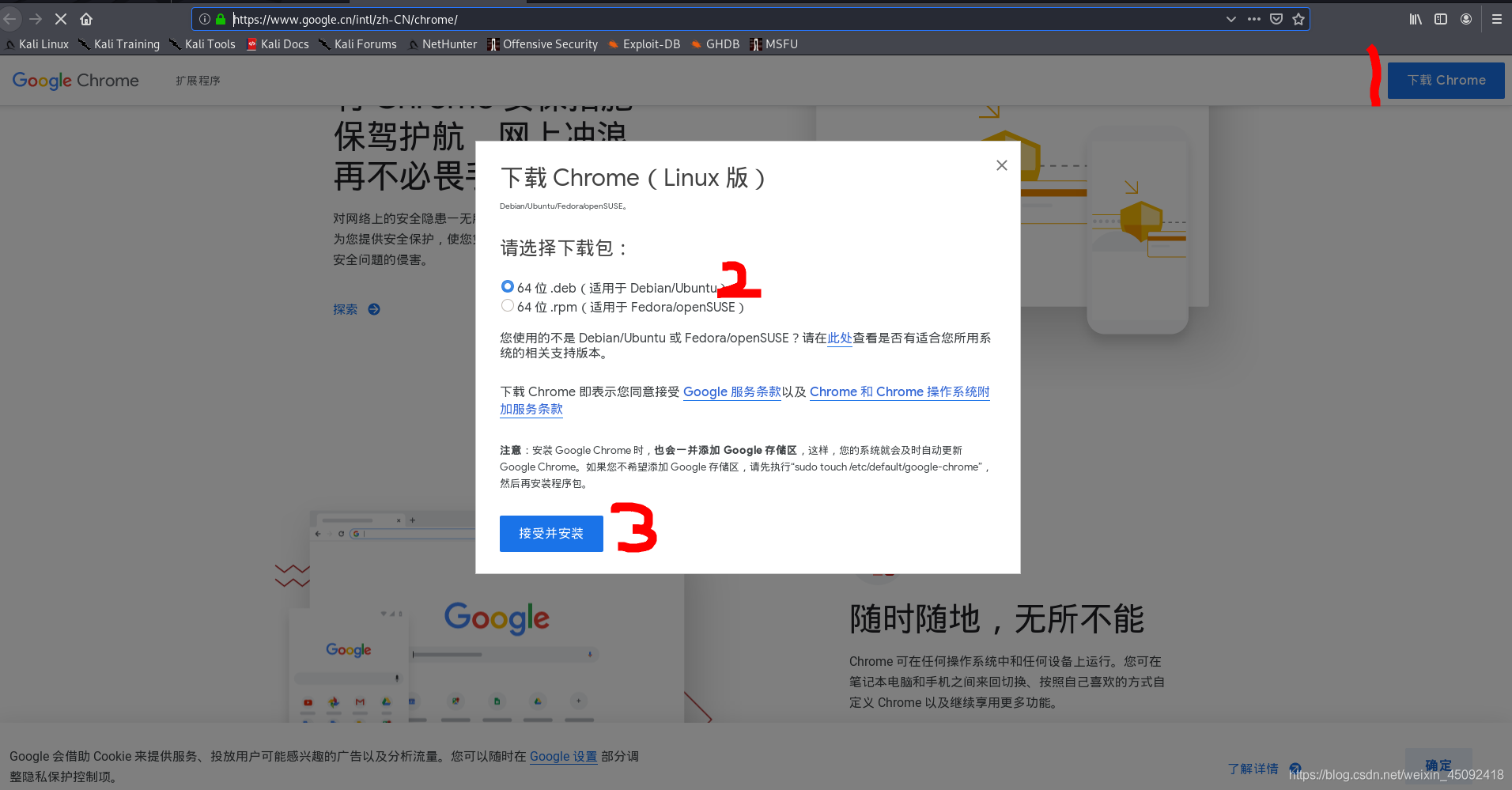Image resolution: width=1512 pixels, height=790 pixels.
Task: Open Kali Docs bookmark
Action: pyautogui.click(x=278, y=44)
